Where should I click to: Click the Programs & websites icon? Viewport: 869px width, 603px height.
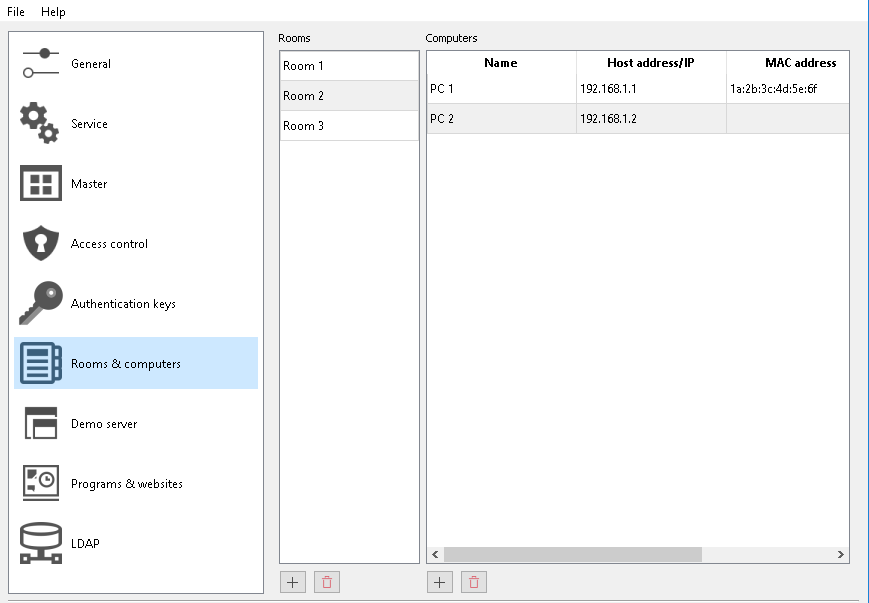(40, 483)
